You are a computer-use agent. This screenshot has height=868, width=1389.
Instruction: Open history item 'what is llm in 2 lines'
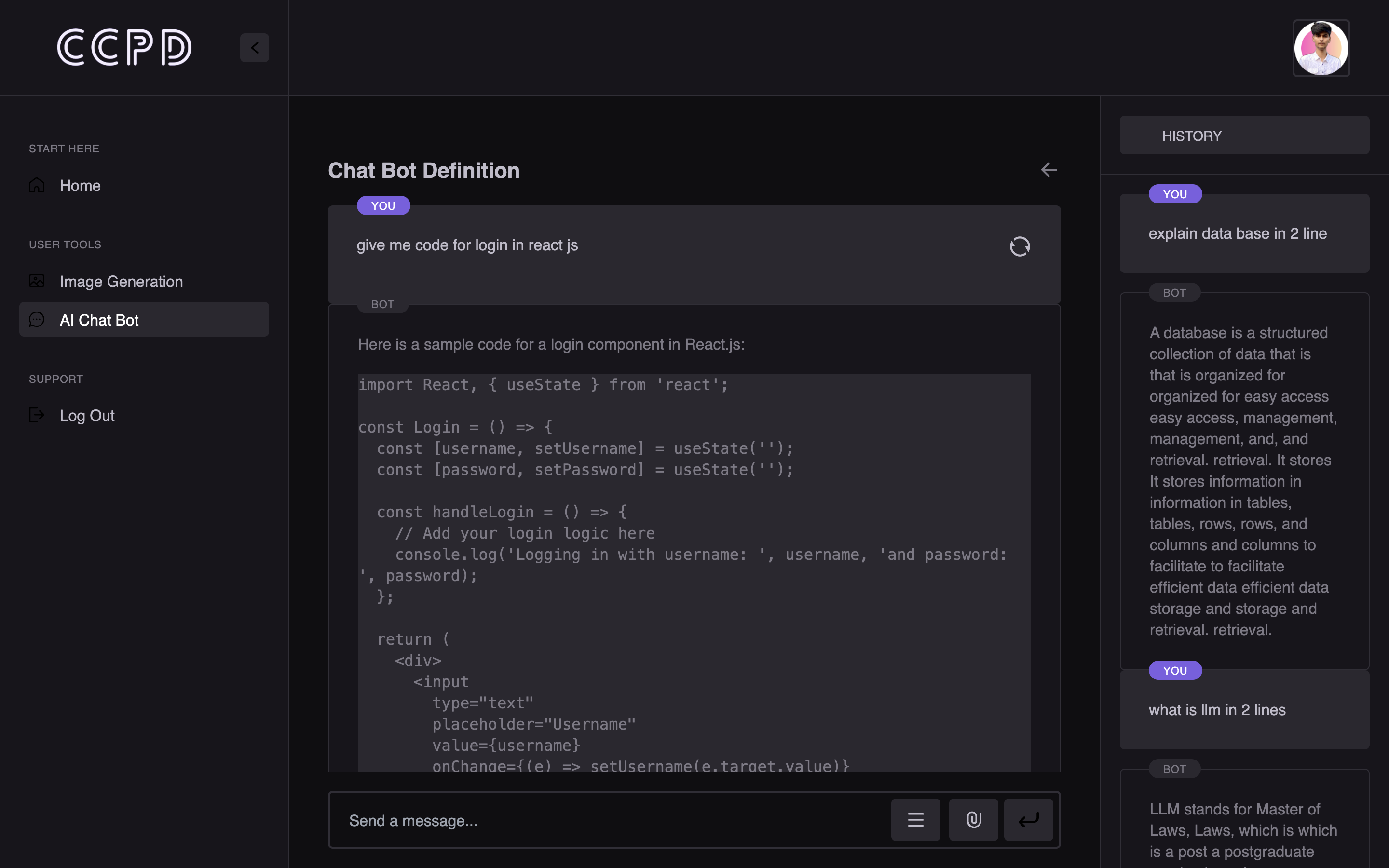(1217, 710)
